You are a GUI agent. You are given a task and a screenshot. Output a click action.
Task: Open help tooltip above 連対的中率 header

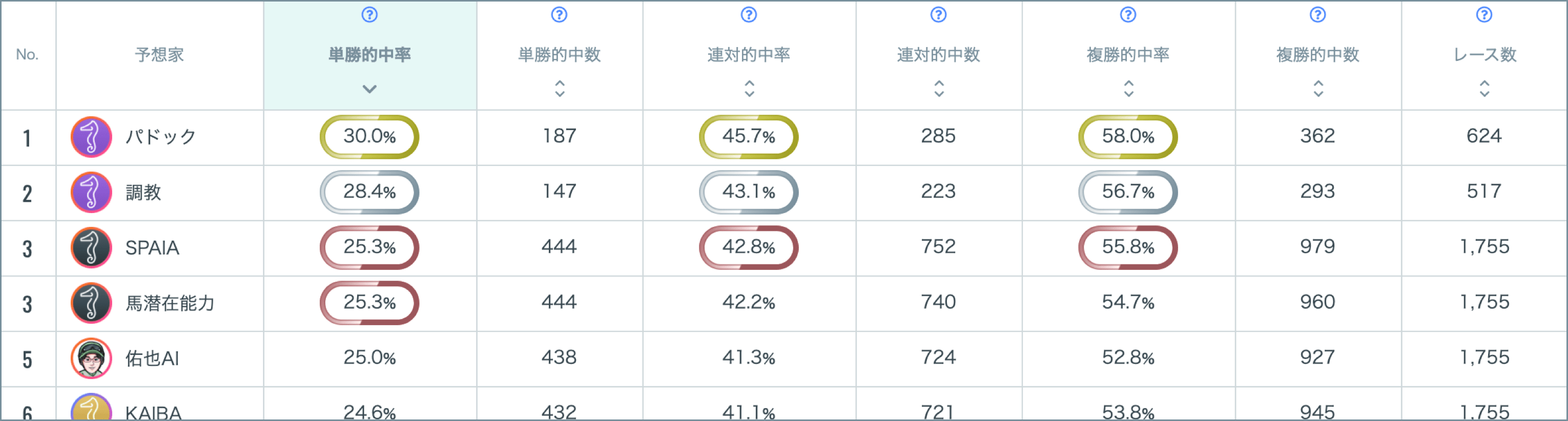pos(749,15)
